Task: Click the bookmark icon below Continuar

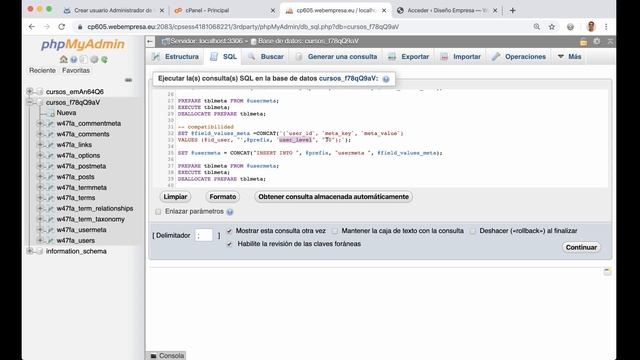Action: (607, 271)
